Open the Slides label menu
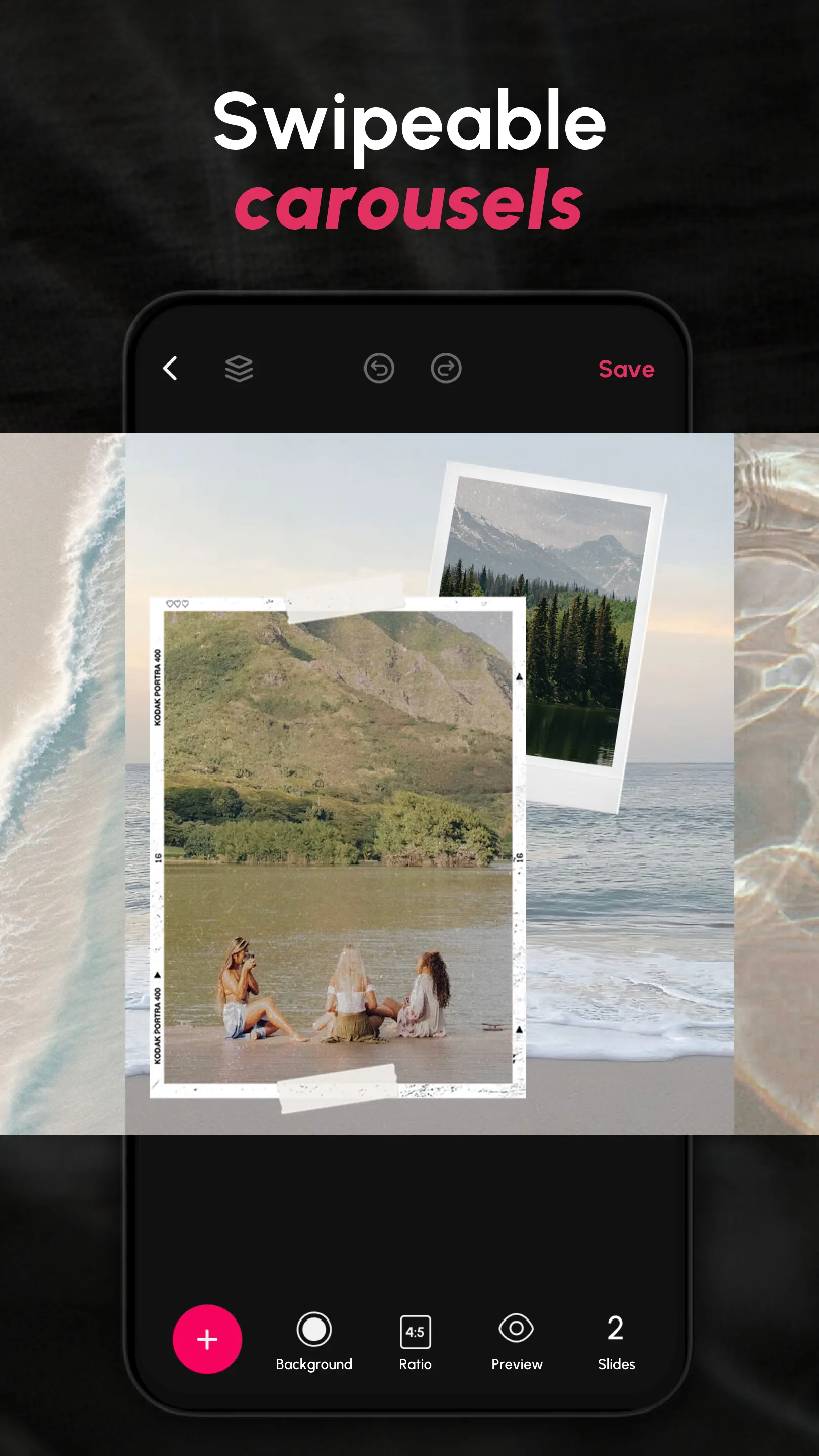819x1456 pixels. tap(616, 1364)
